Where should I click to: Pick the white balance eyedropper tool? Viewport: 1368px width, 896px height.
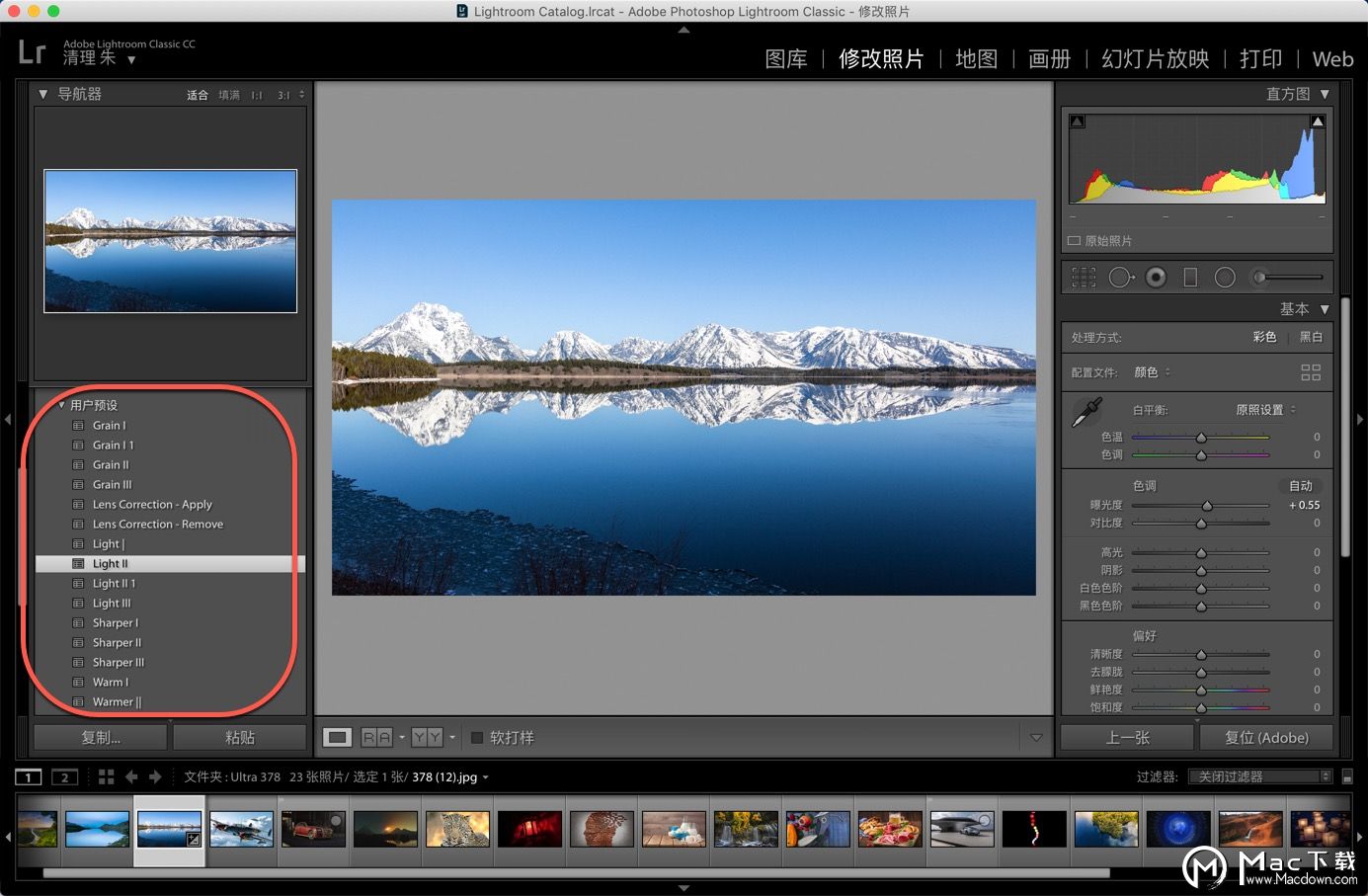(x=1086, y=413)
